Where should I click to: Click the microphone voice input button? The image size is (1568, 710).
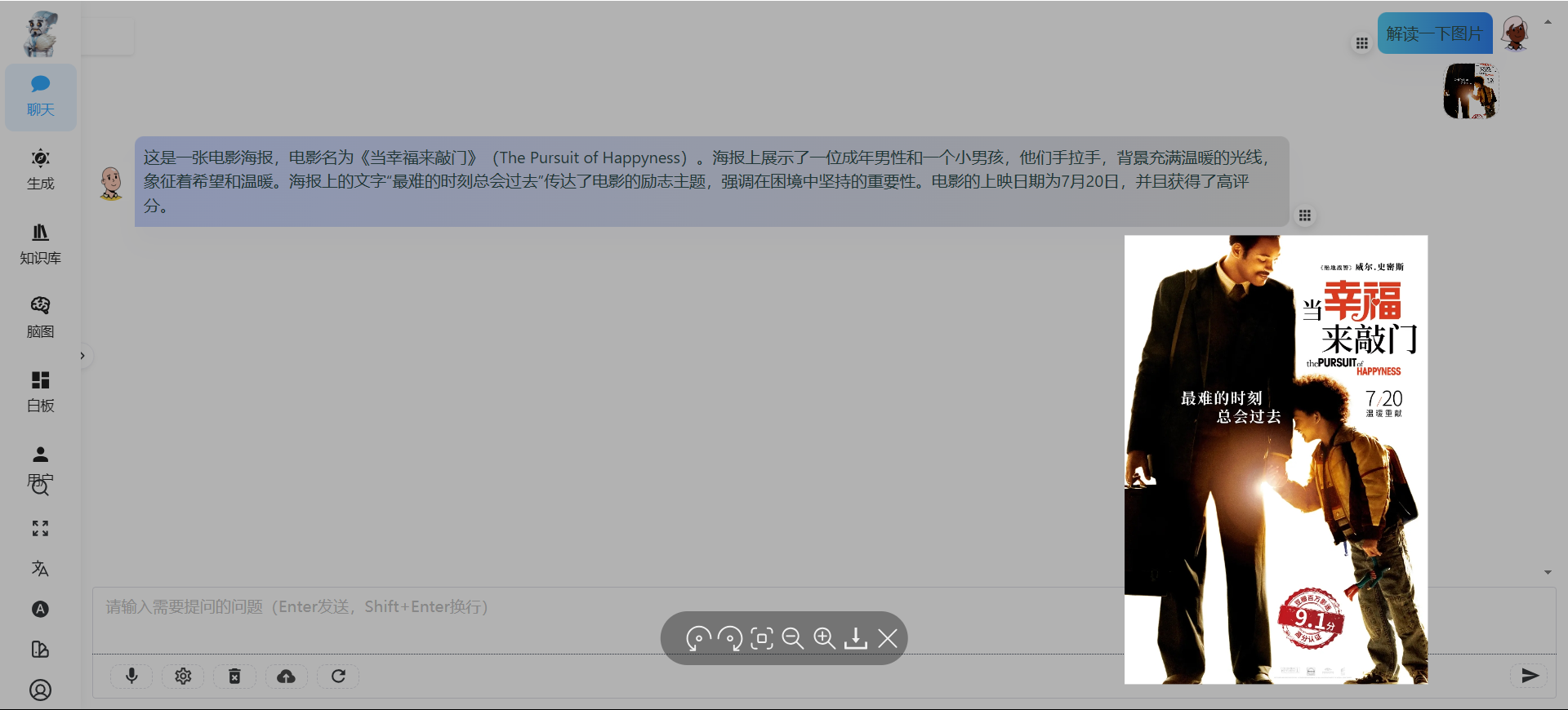(x=131, y=676)
